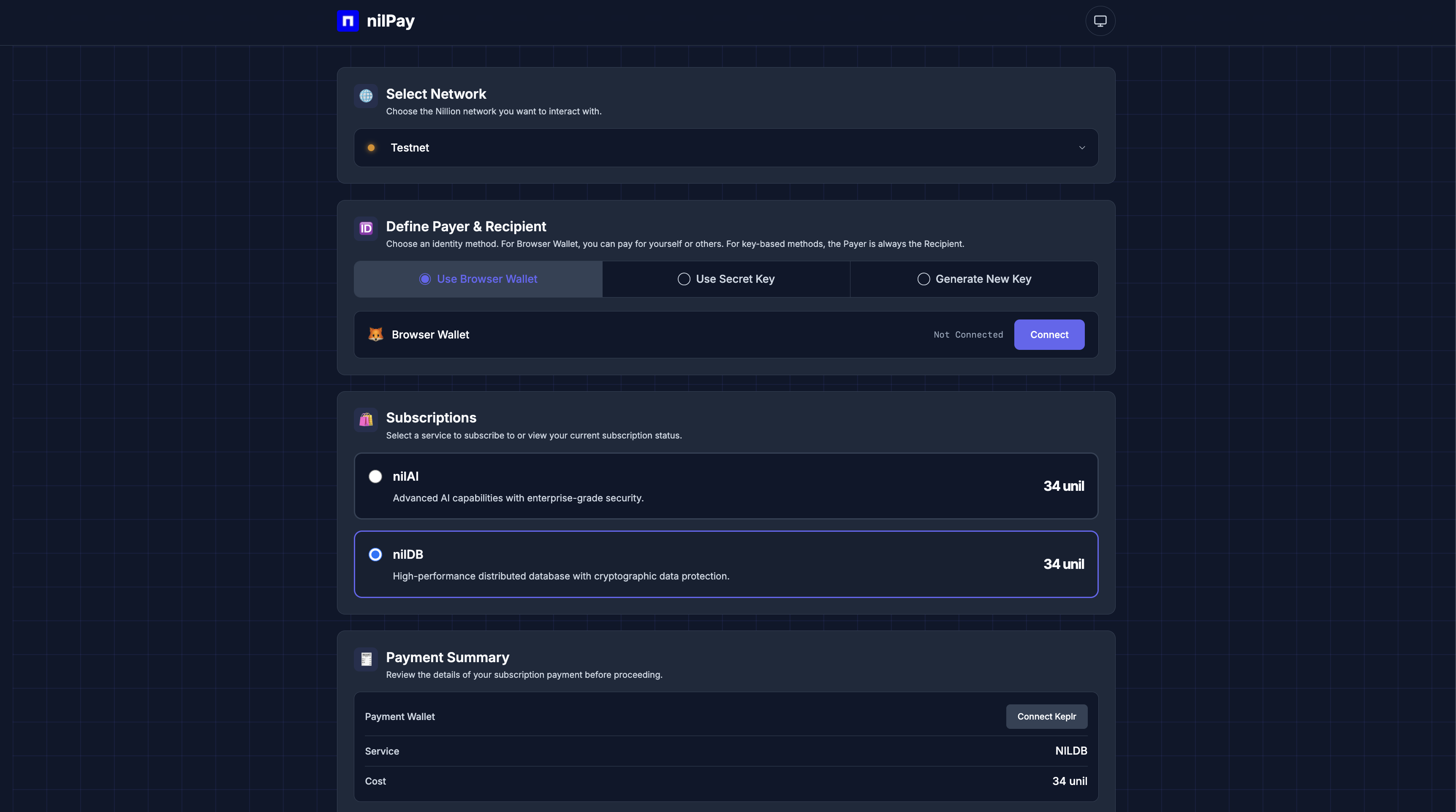Viewport: 1456px width, 812px height.
Task: Switch to the Use Browser Wallet tab
Action: point(478,279)
